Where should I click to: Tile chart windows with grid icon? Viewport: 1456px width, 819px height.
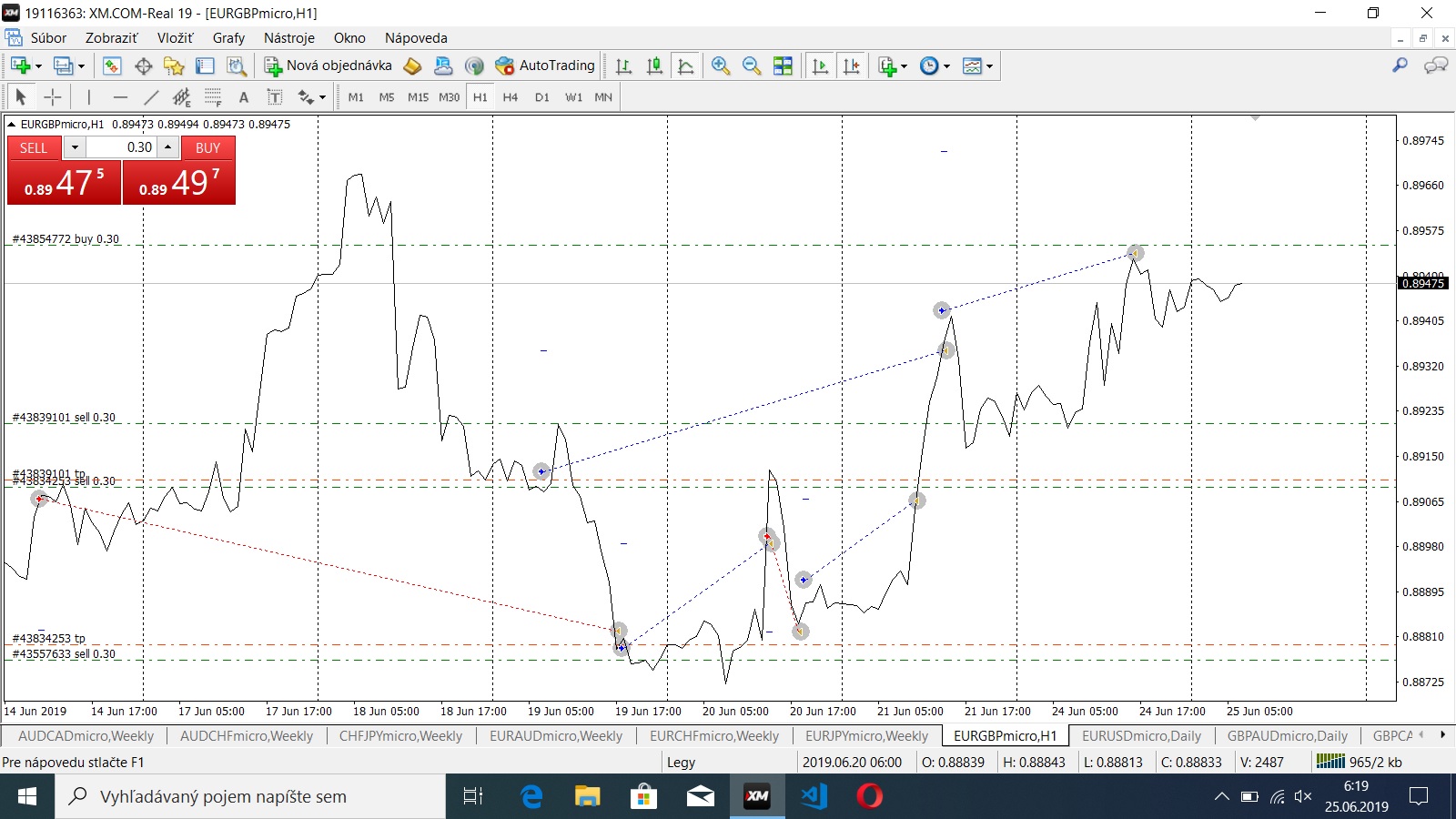pos(783,66)
